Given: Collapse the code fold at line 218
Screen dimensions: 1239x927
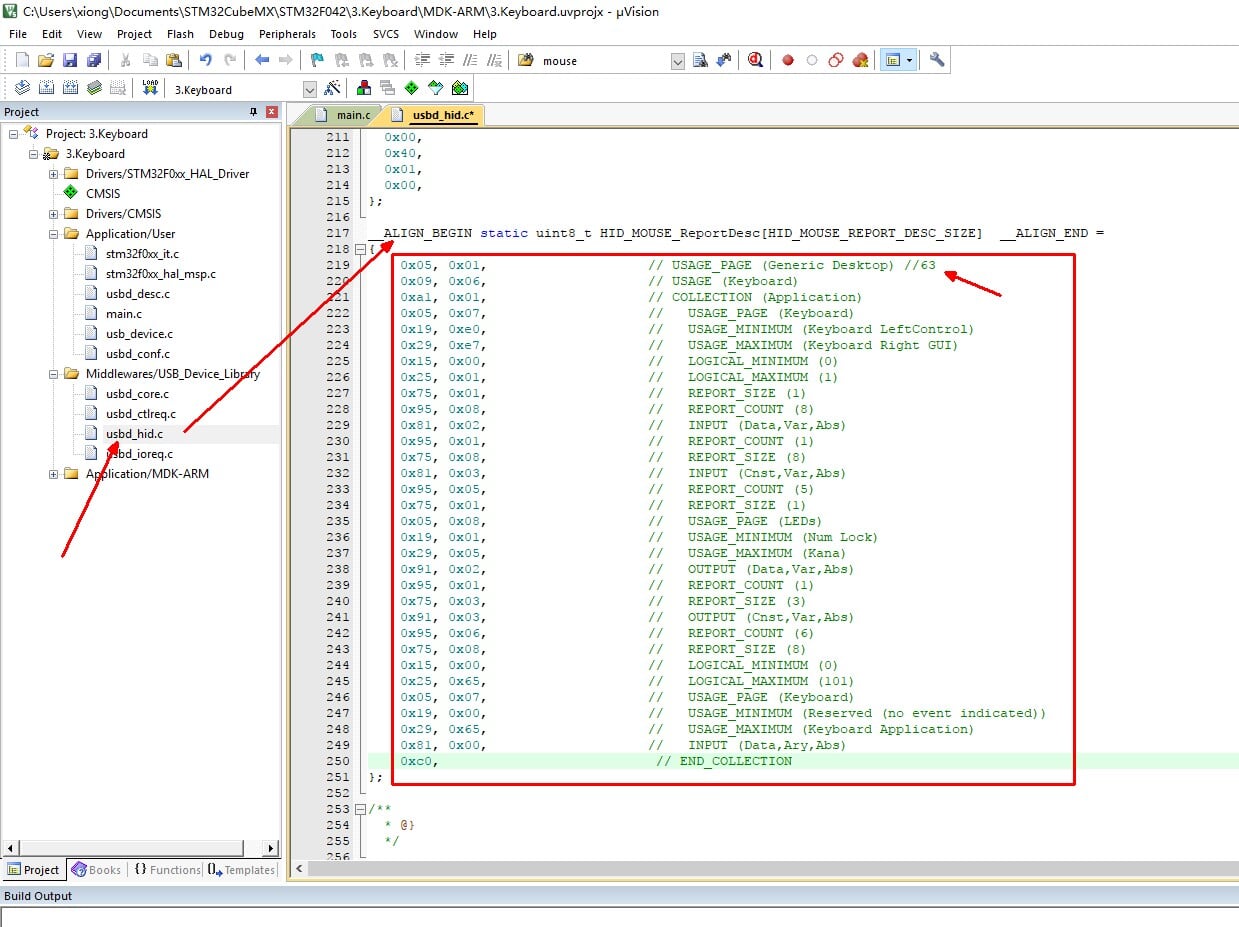Looking at the screenshot, I should coord(359,249).
